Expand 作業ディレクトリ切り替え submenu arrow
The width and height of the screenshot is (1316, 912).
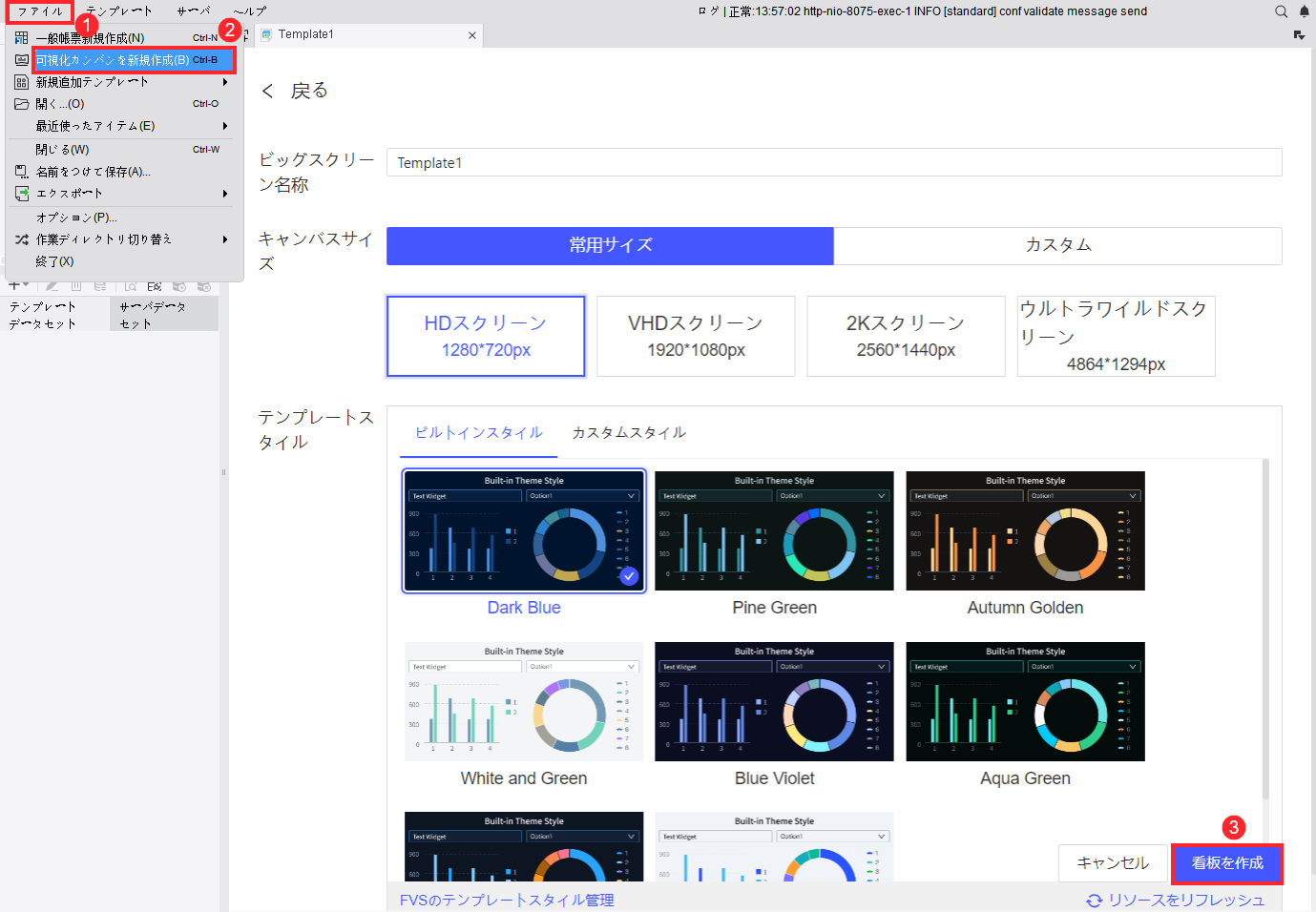(225, 239)
